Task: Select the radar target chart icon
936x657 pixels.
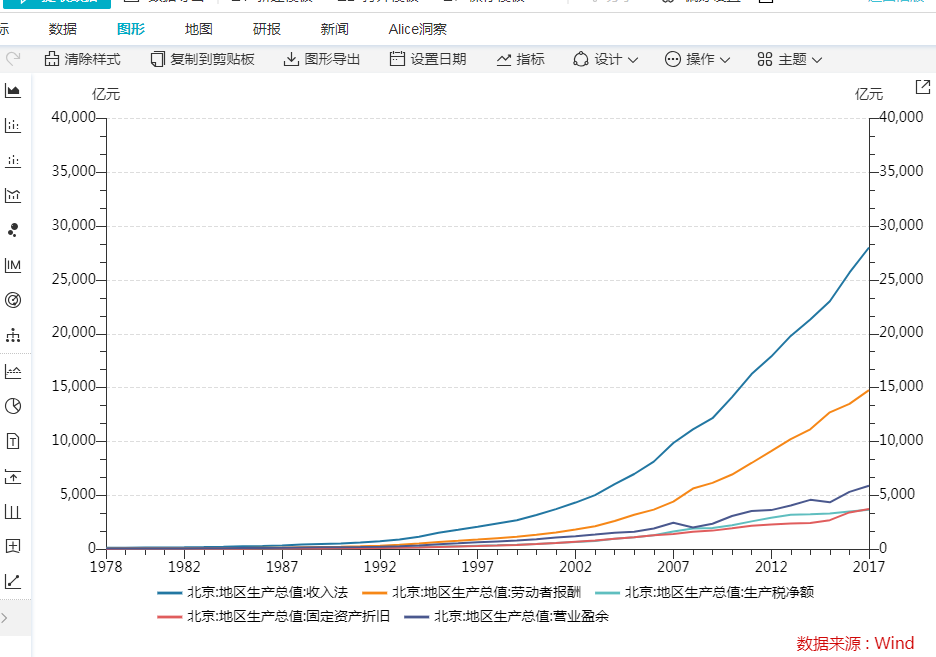Action: 13,300
